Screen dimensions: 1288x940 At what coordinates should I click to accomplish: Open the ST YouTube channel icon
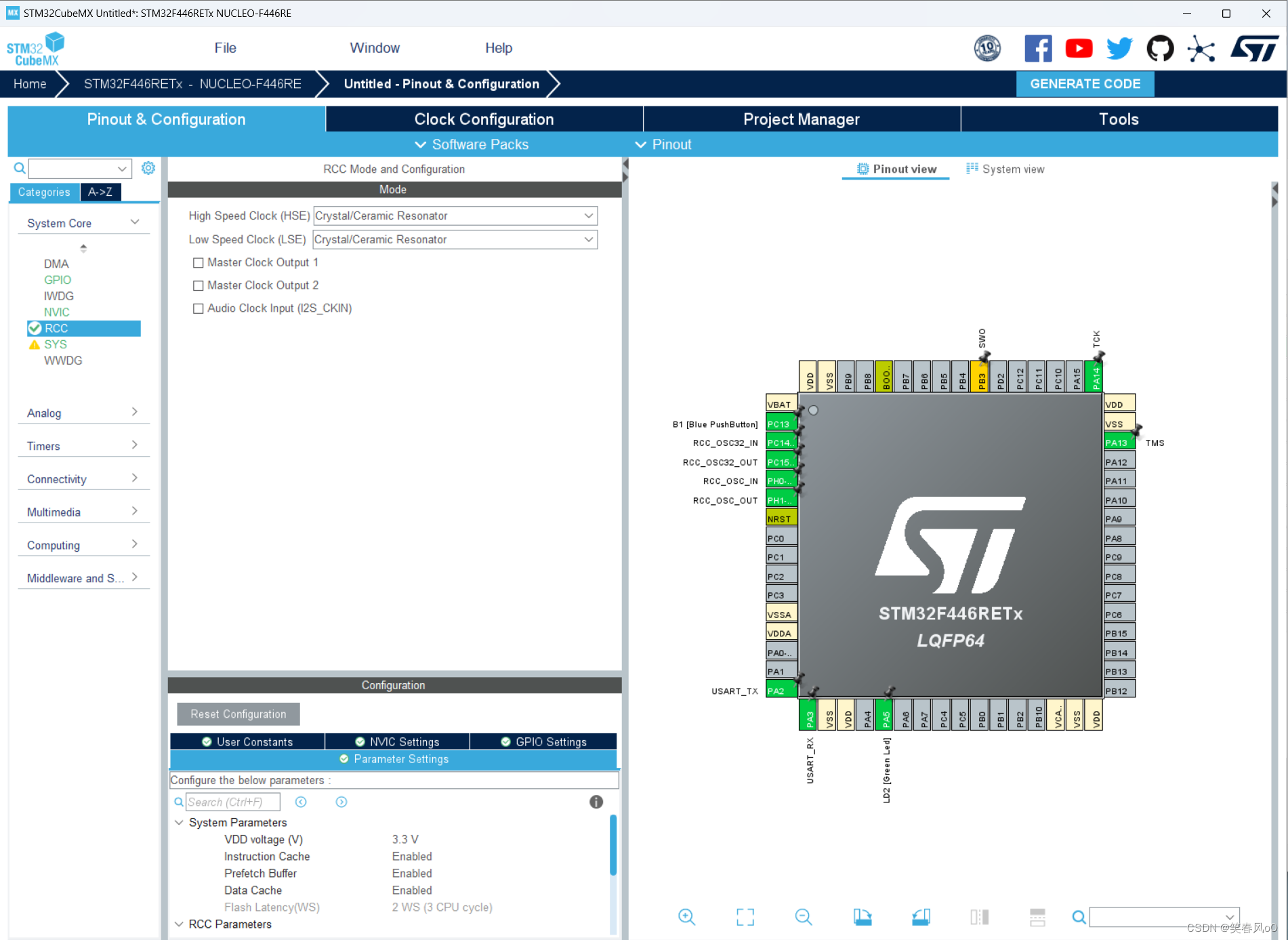click(1079, 49)
